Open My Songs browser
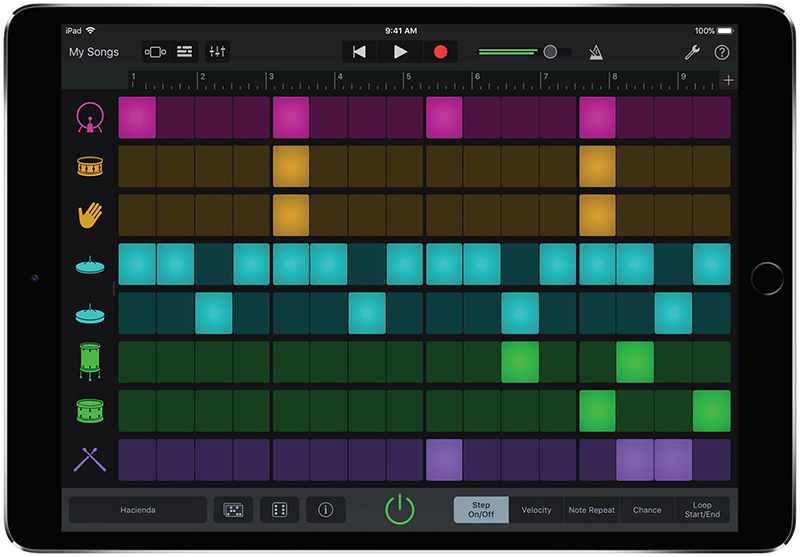 94,52
